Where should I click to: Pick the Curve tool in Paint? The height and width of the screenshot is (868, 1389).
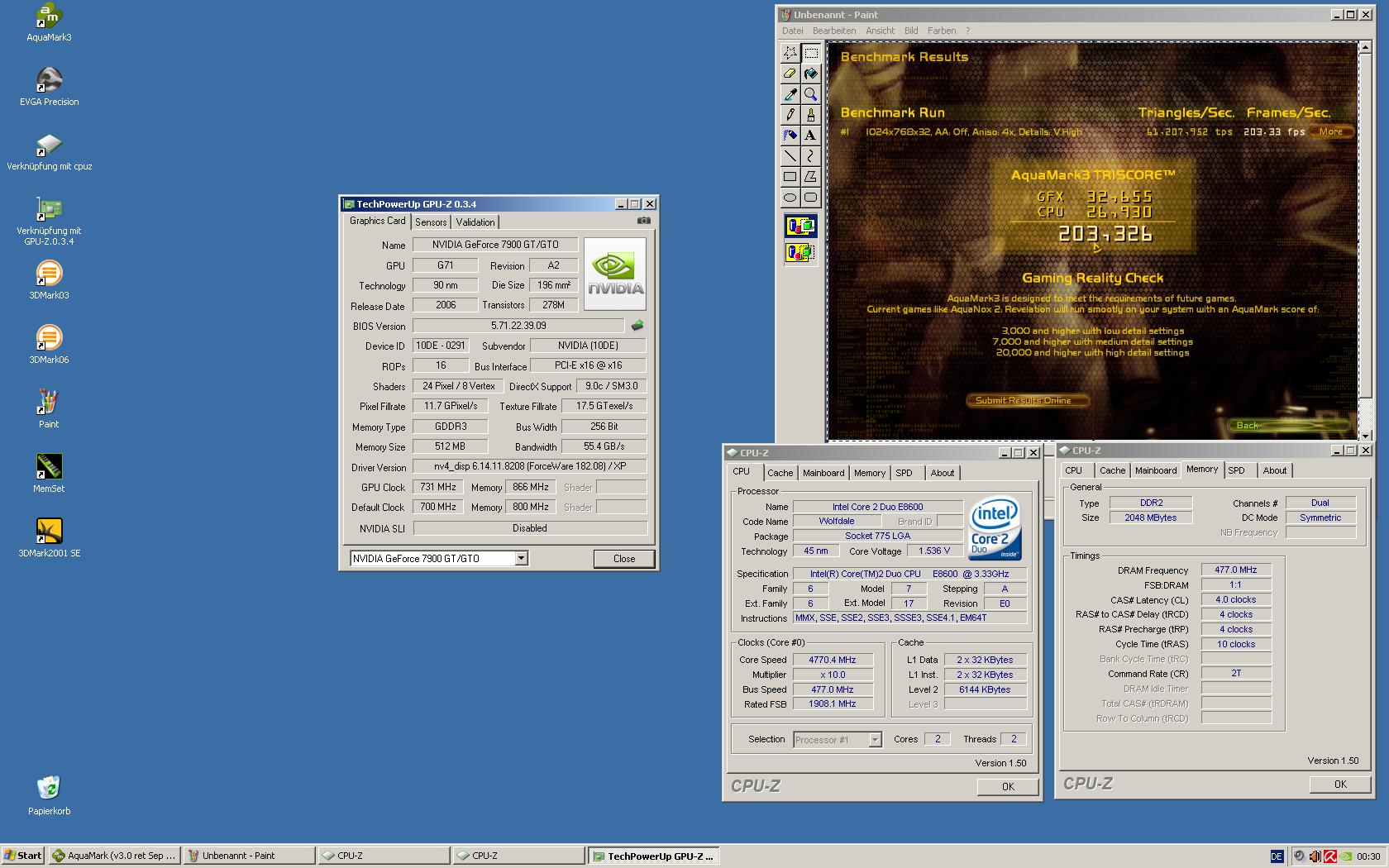tap(811, 156)
